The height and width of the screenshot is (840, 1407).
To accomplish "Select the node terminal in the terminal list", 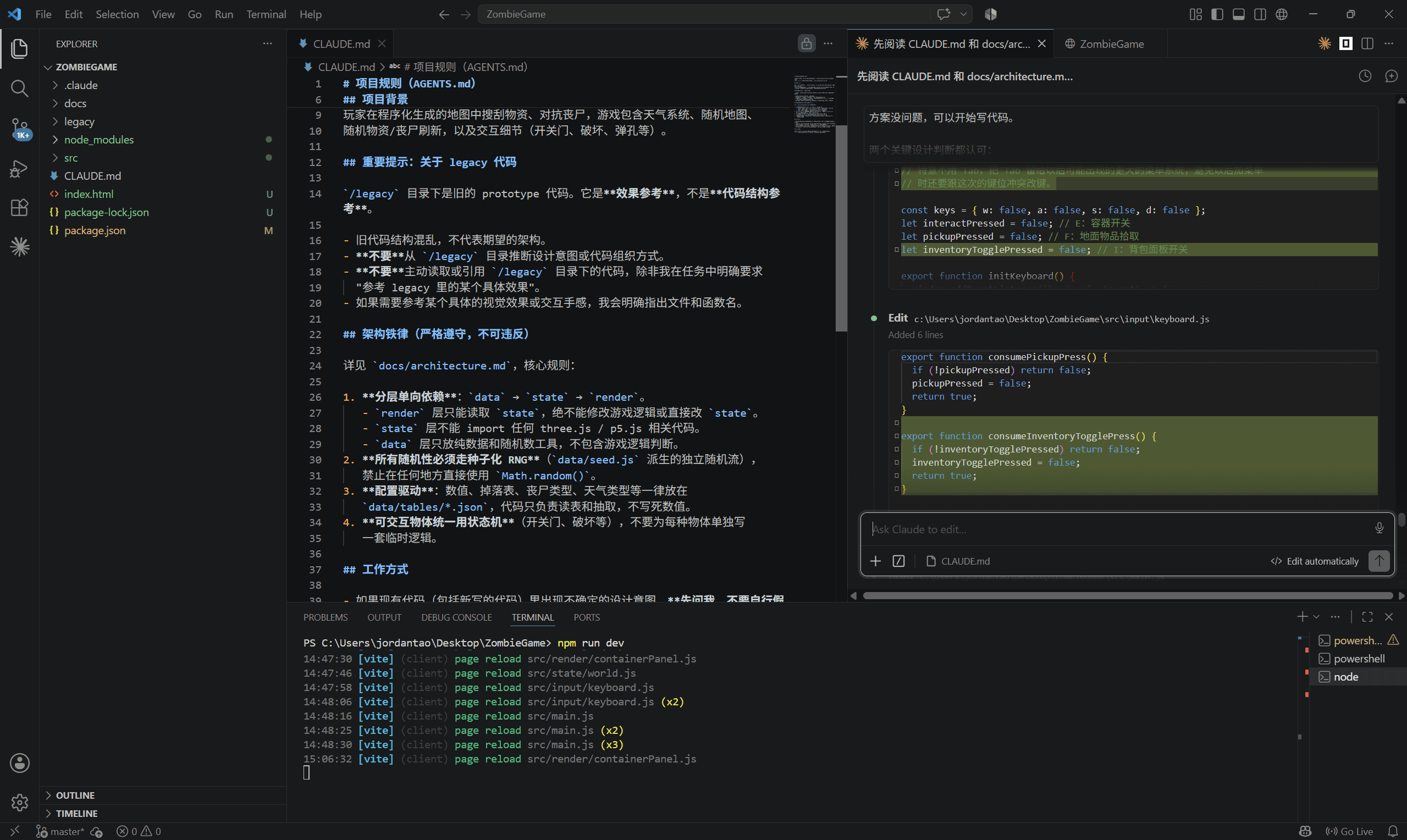I will [x=1357, y=676].
